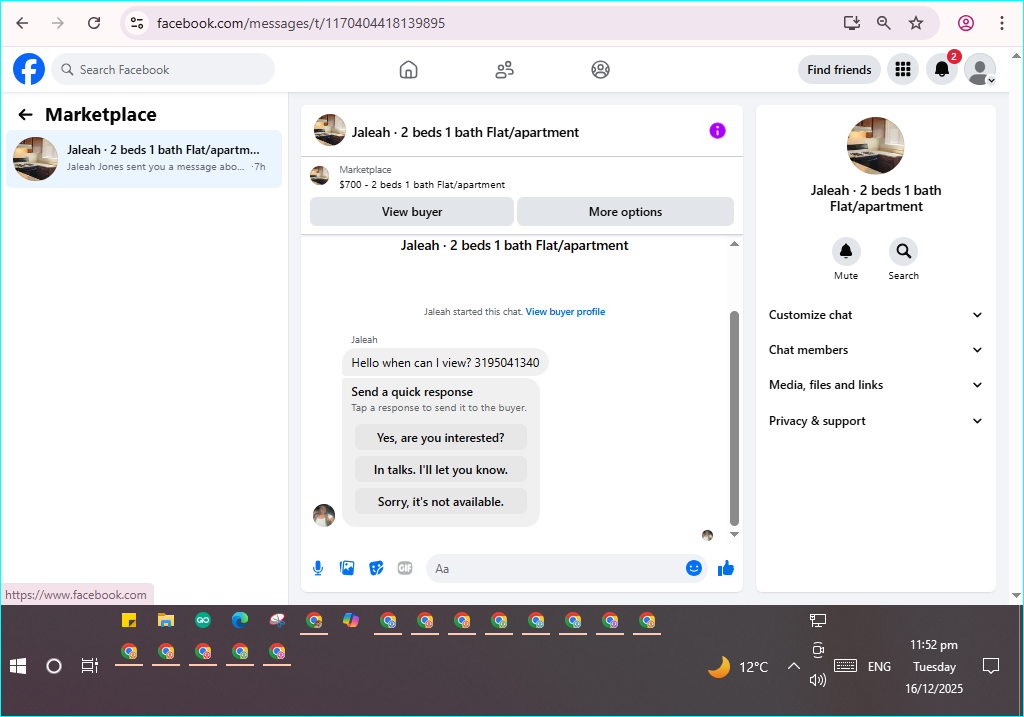Image resolution: width=1024 pixels, height=717 pixels.
Task: Expand Media, files and links section
Action: click(x=875, y=385)
